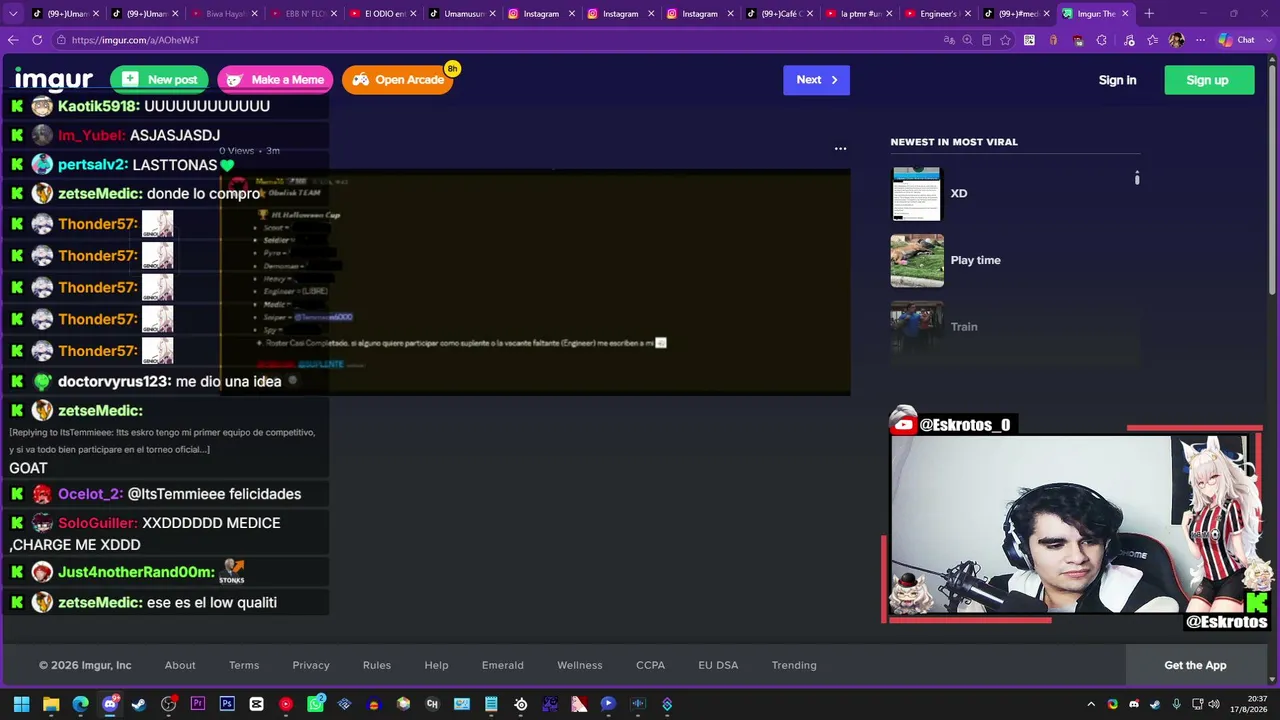Switch to the EBB N' FLOW tab
1280x720 pixels.
tap(305, 14)
